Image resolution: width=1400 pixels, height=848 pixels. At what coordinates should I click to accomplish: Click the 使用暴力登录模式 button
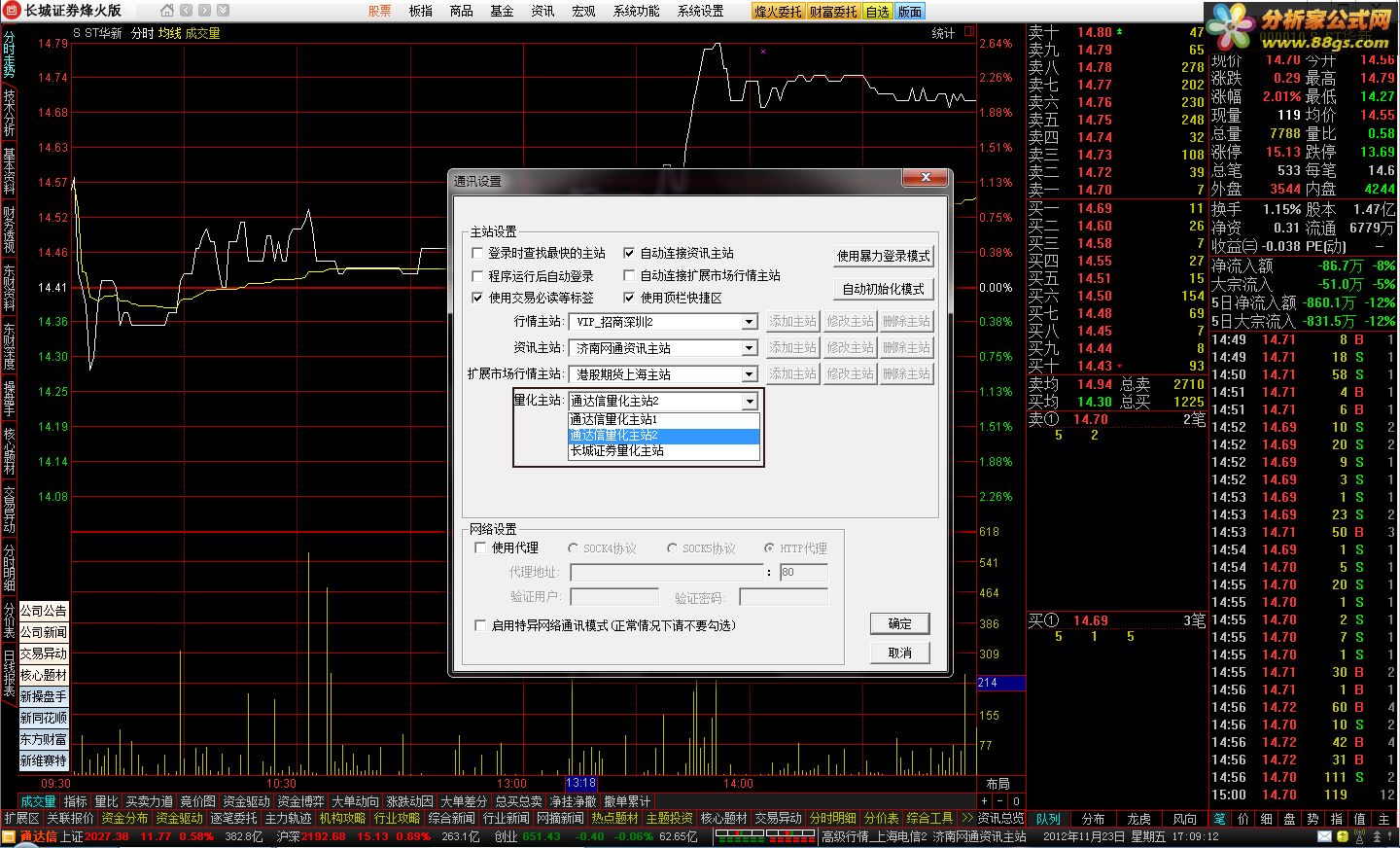point(884,256)
